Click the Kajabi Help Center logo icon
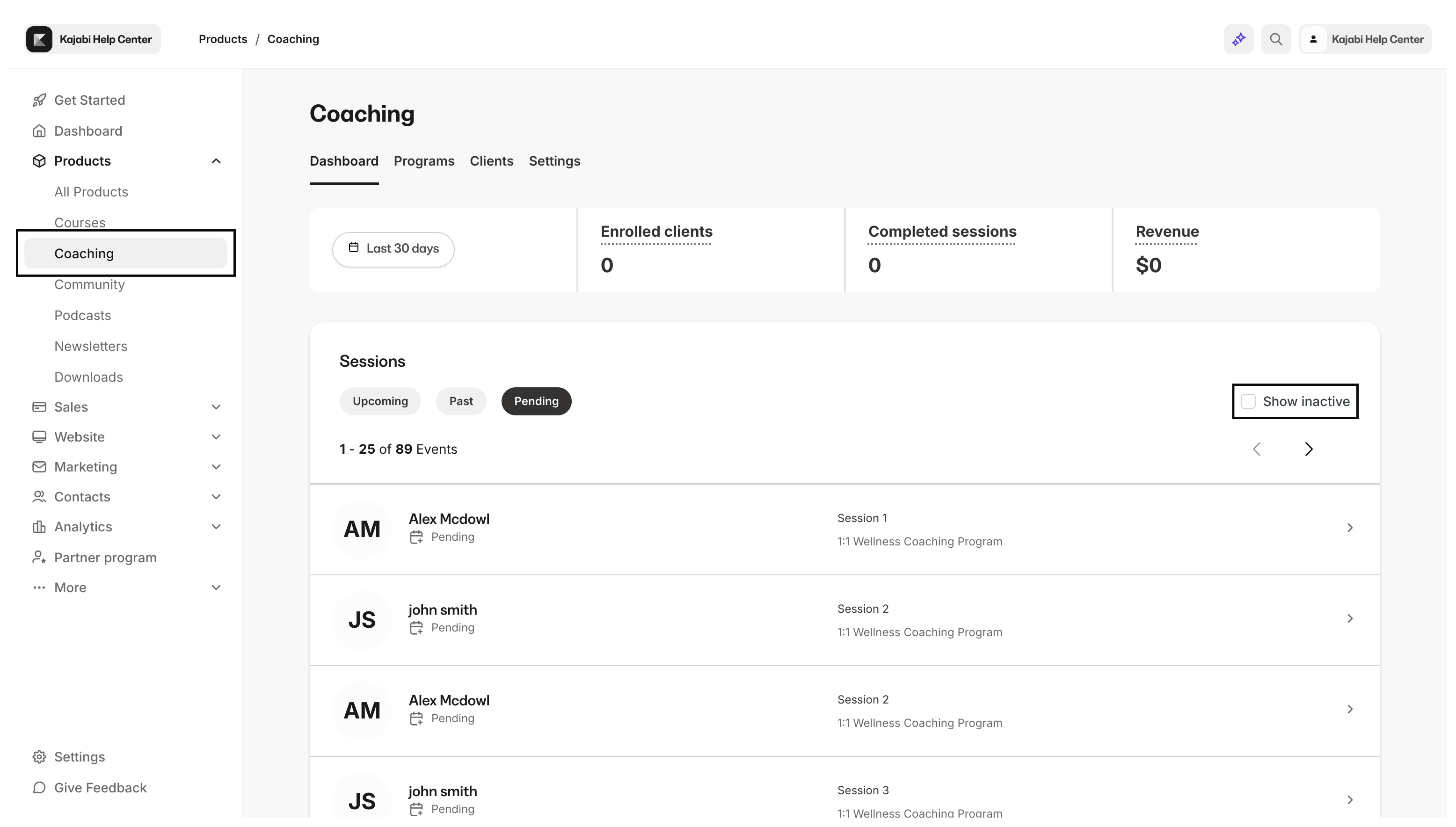Image resolution: width=1456 pixels, height=827 pixels. 39,39
